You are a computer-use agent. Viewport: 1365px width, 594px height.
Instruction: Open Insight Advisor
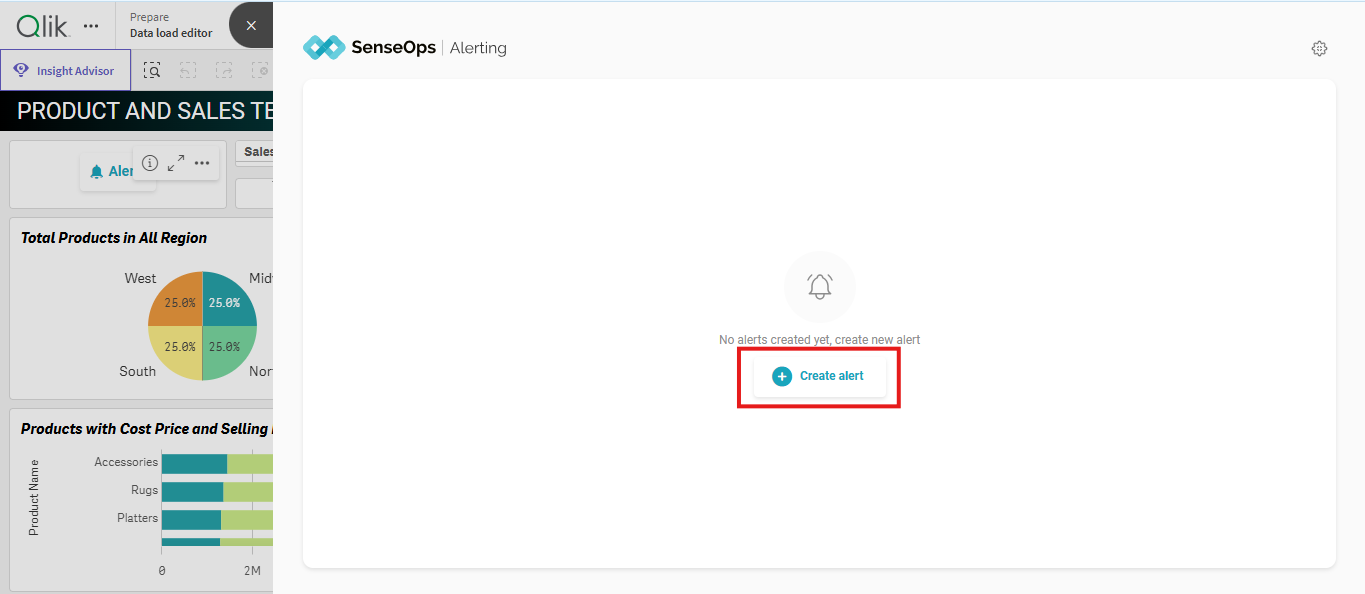tap(65, 70)
